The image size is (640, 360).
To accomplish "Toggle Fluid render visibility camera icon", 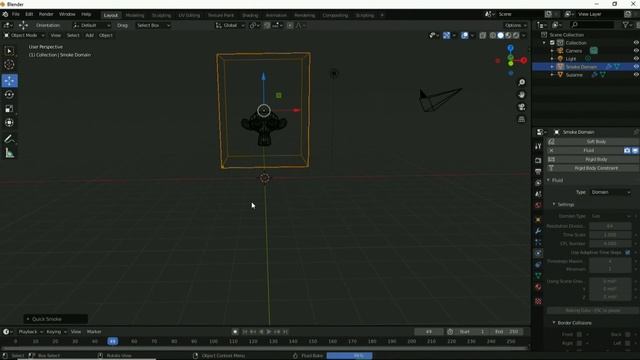I will [x=627, y=151].
